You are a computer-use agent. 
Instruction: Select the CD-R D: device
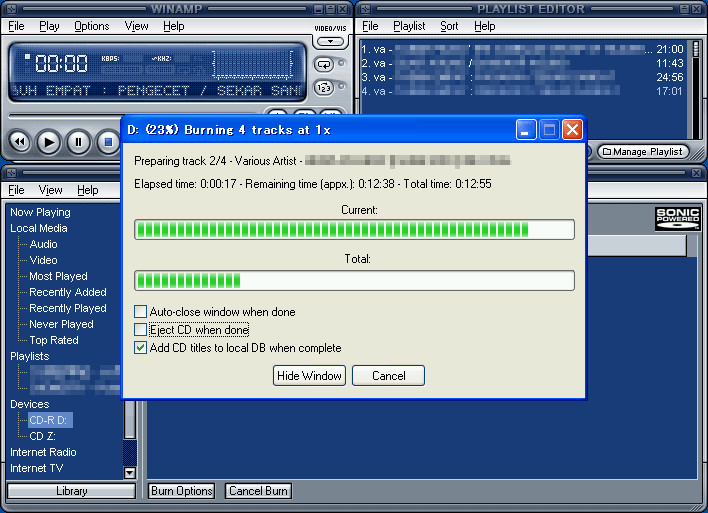[x=50, y=420]
